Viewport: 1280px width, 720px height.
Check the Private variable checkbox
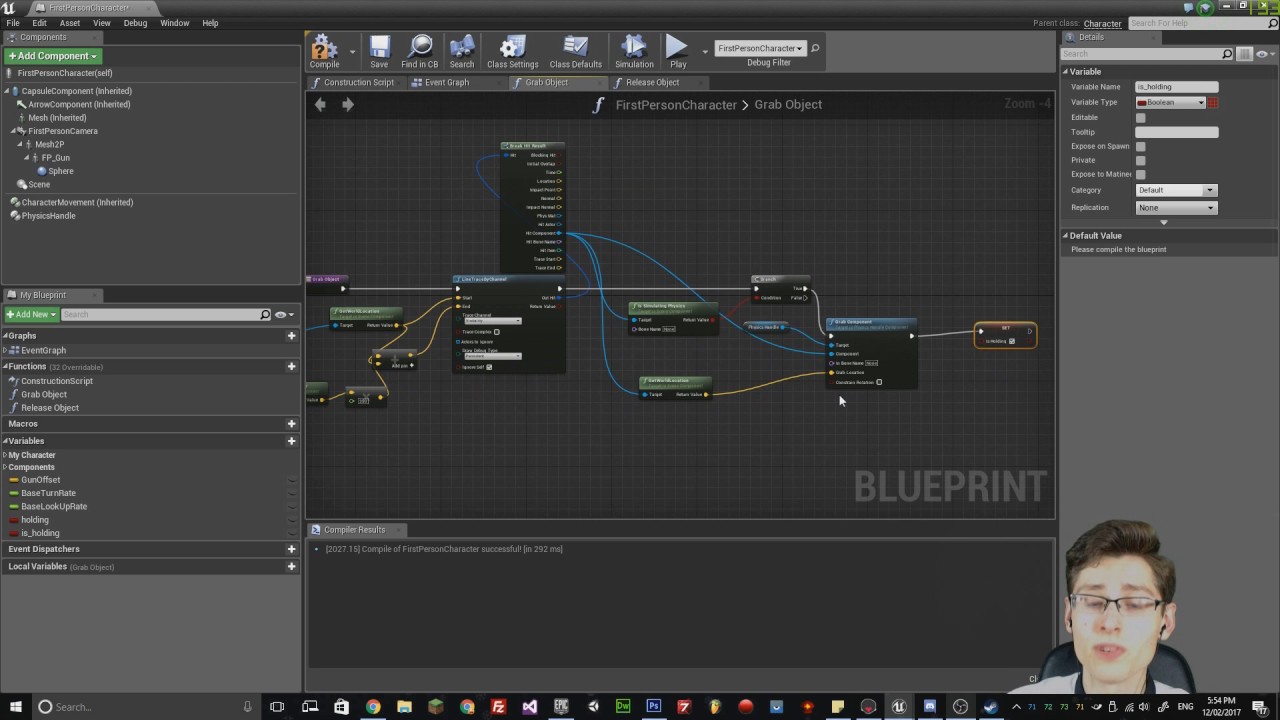[x=1140, y=160]
